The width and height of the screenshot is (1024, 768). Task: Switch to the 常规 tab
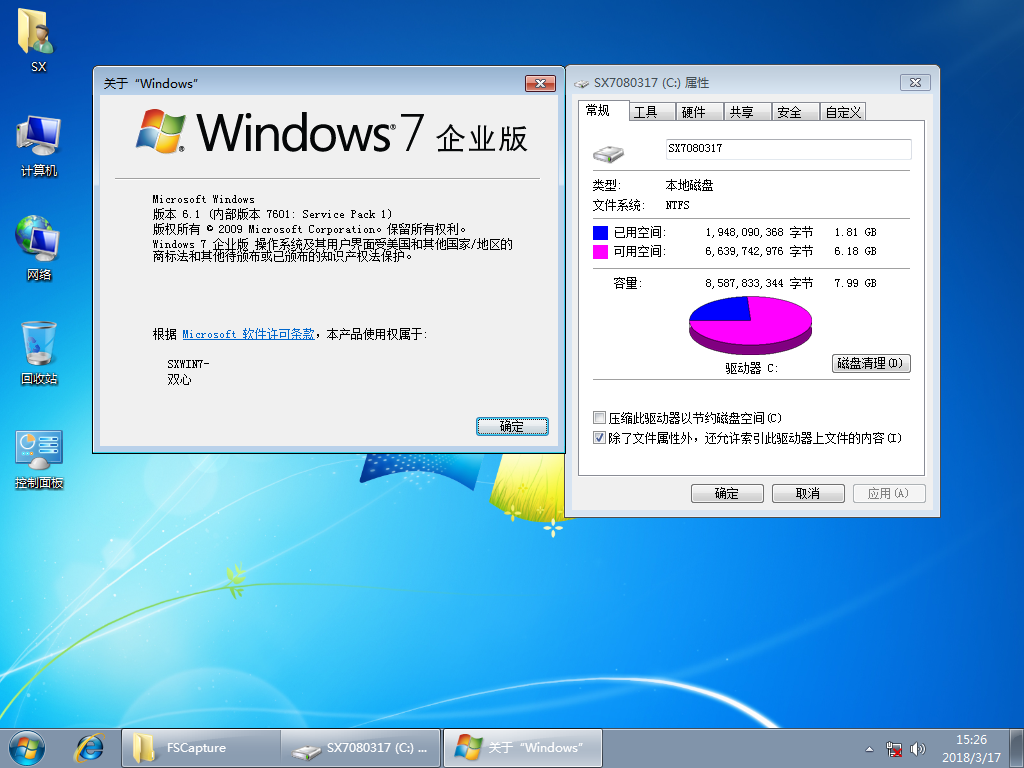tap(603, 110)
